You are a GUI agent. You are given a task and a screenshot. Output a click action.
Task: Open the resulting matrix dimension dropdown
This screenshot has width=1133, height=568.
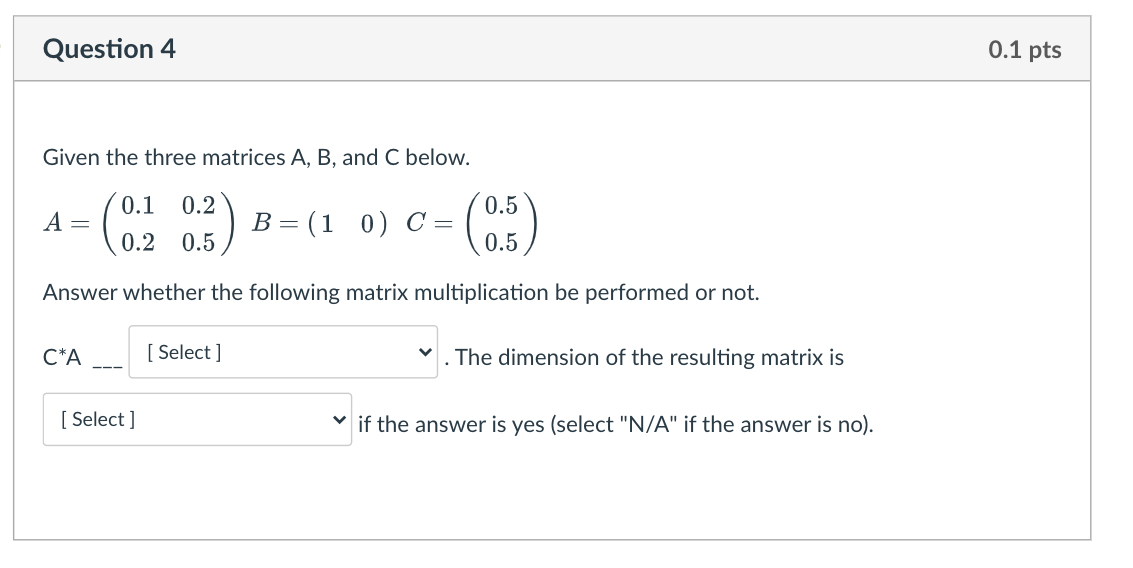pos(196,420)
